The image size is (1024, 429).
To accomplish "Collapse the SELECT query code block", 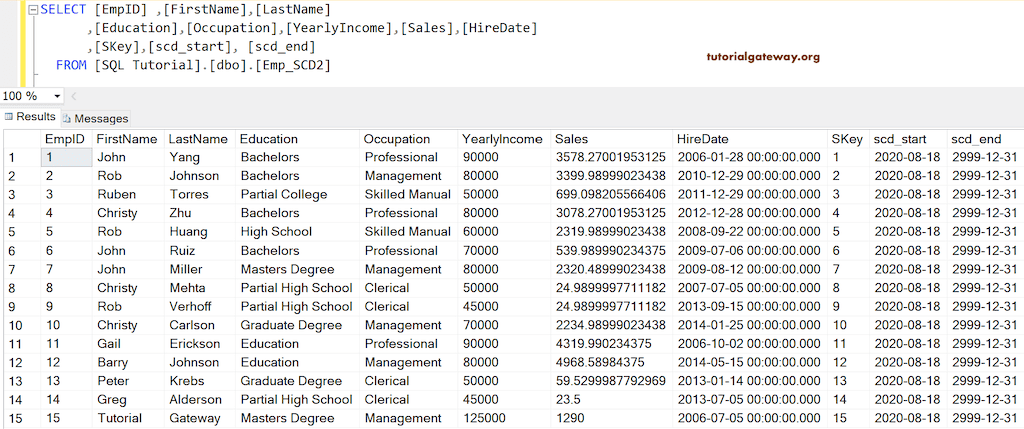I will [31, 9].
